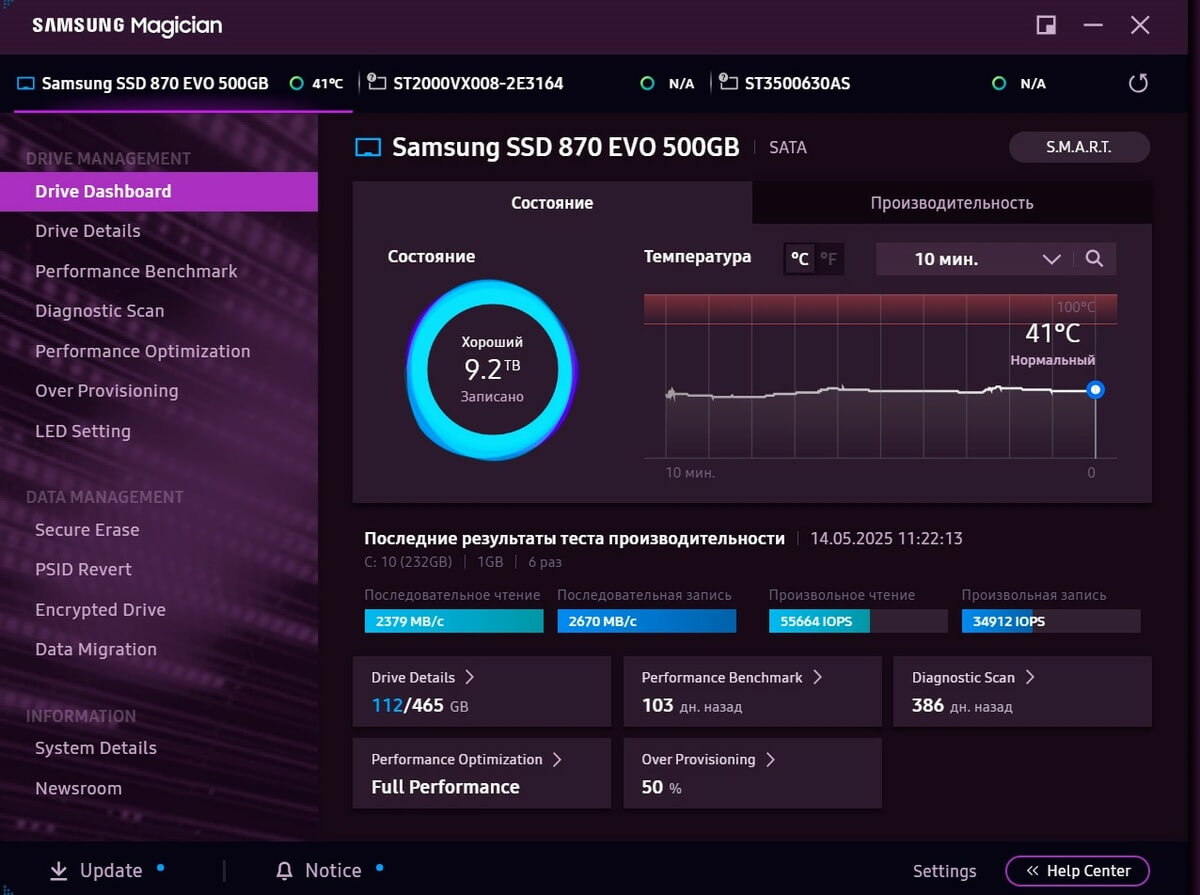Click the blue temperature graph marker
Screen dimensions: 1200x895
[1095, 390]
